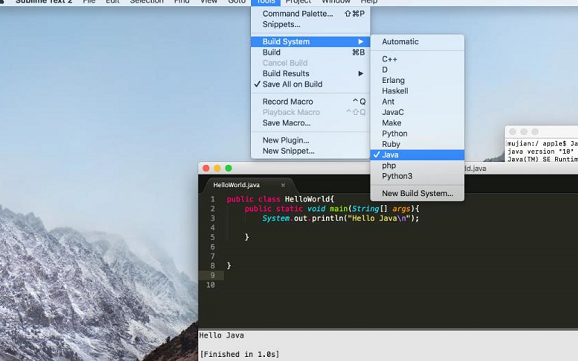Viewport: 578px width, 361px height.
Task: Open New Build System option
Action: coord(417,193)
